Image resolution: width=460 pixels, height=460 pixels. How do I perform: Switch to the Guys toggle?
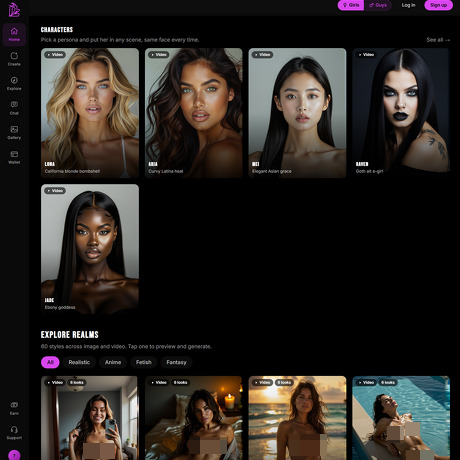click(378, 5)
